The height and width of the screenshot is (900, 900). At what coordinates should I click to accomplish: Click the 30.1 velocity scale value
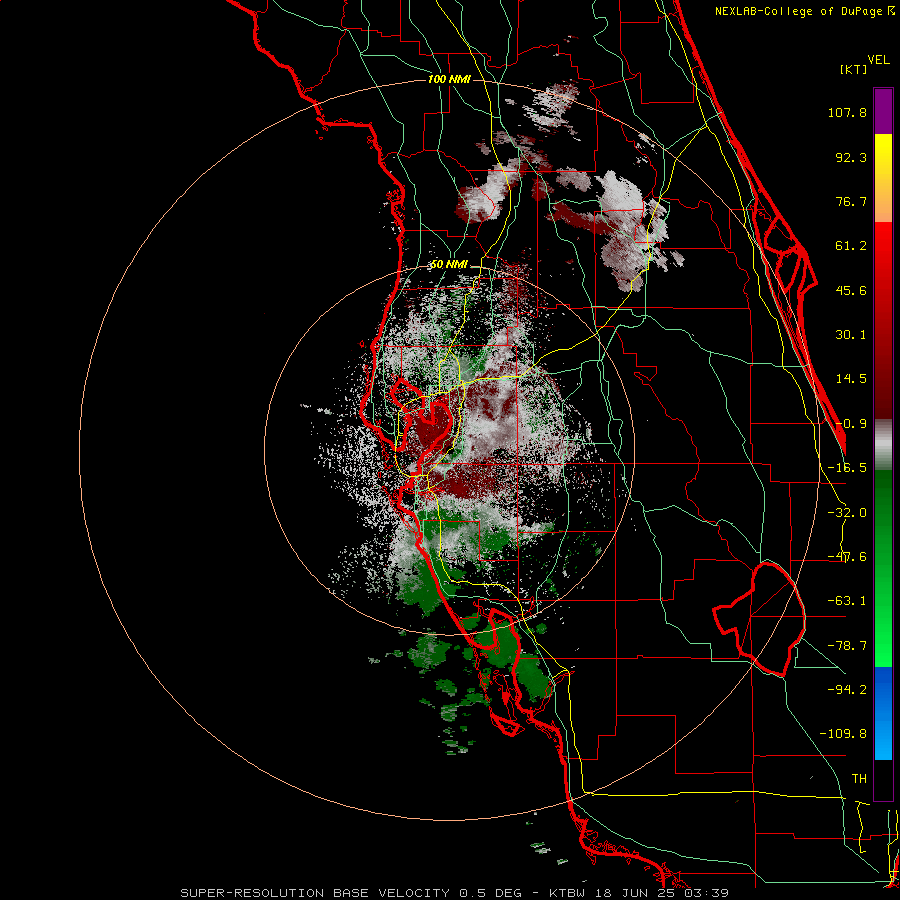click(851, 335)
